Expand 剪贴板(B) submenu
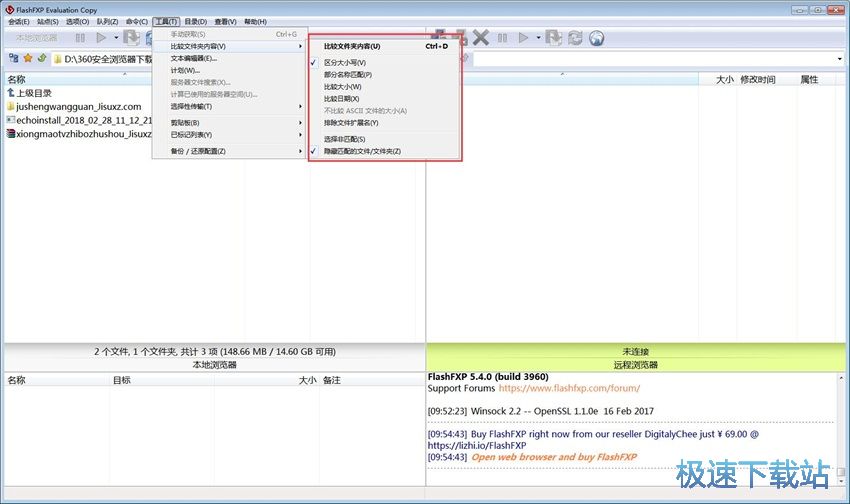Screen dimensions: 850x504 (230, 123)
